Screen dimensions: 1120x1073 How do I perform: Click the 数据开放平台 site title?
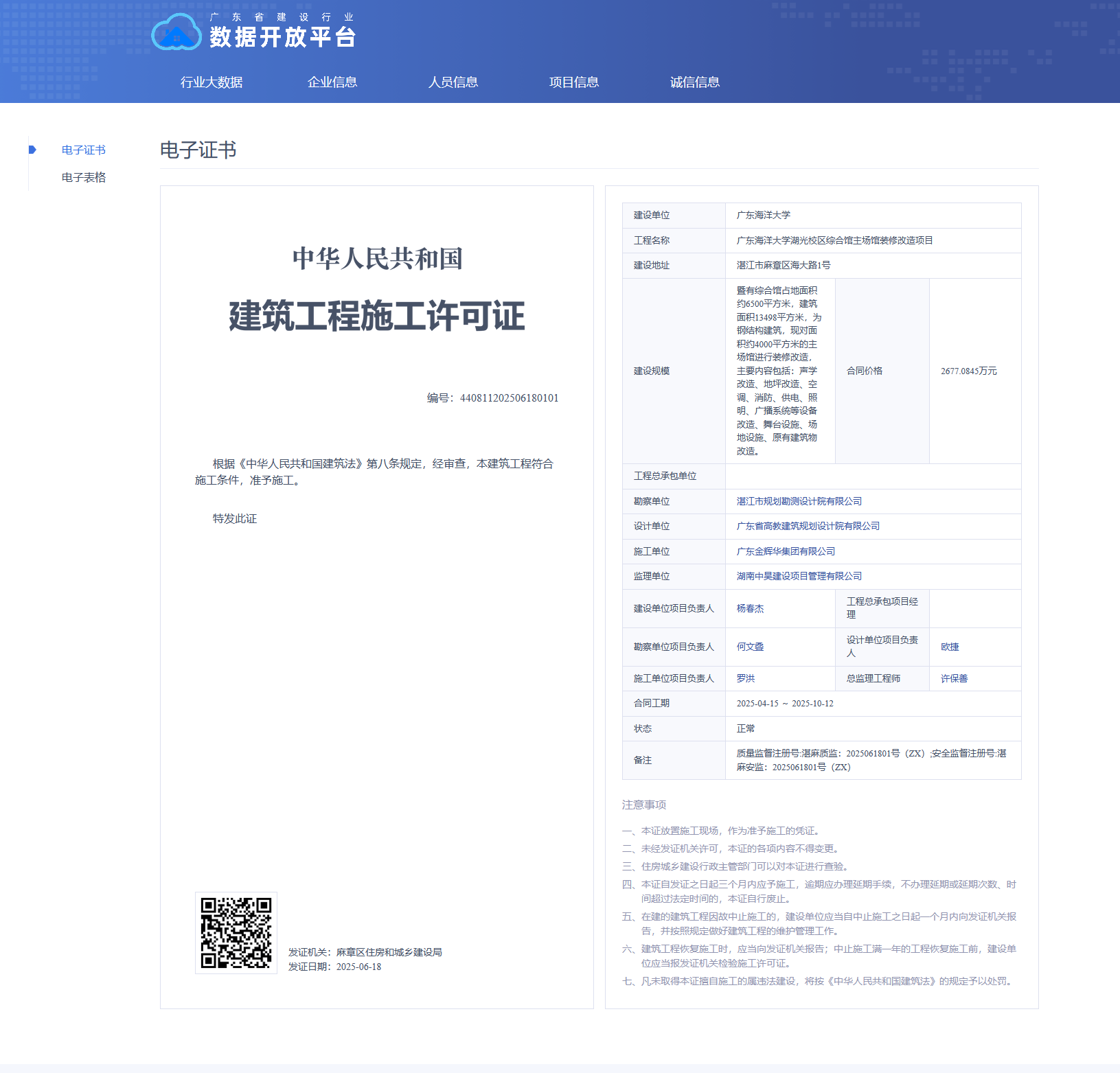[282, 37]
